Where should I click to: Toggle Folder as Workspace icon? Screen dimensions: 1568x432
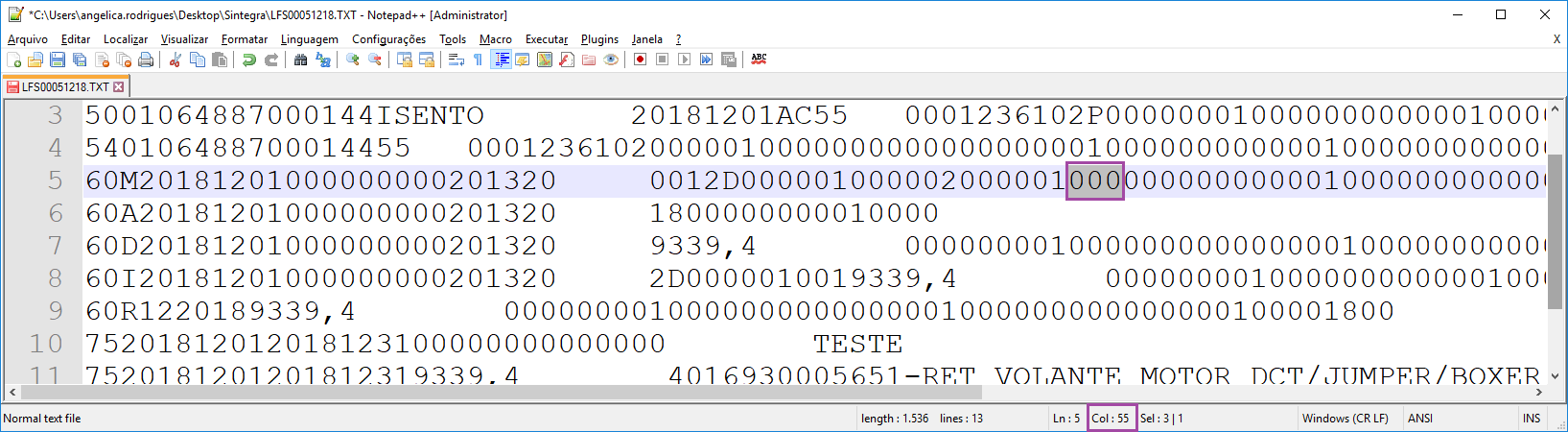click(x=589, y=60)
